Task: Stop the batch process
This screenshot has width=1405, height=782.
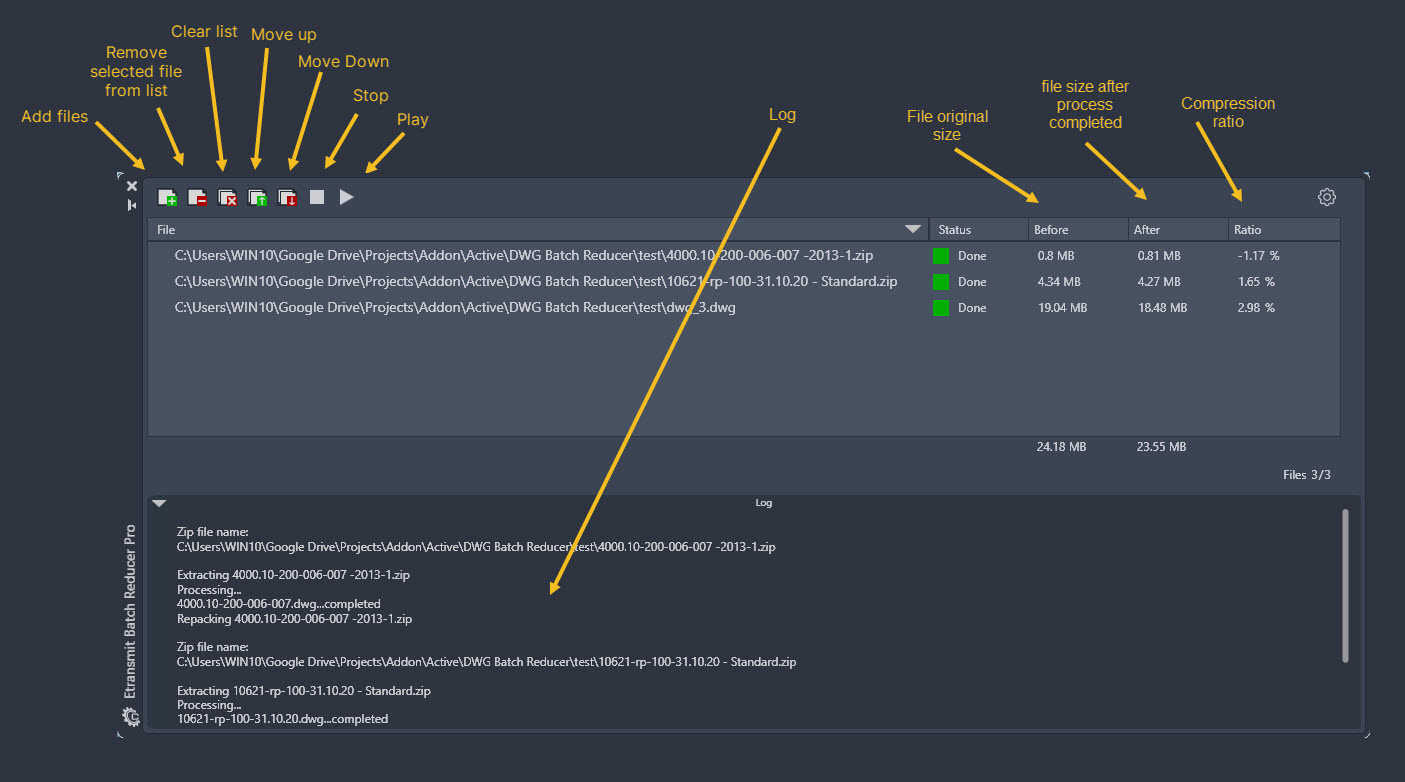Action: (317, 198)
